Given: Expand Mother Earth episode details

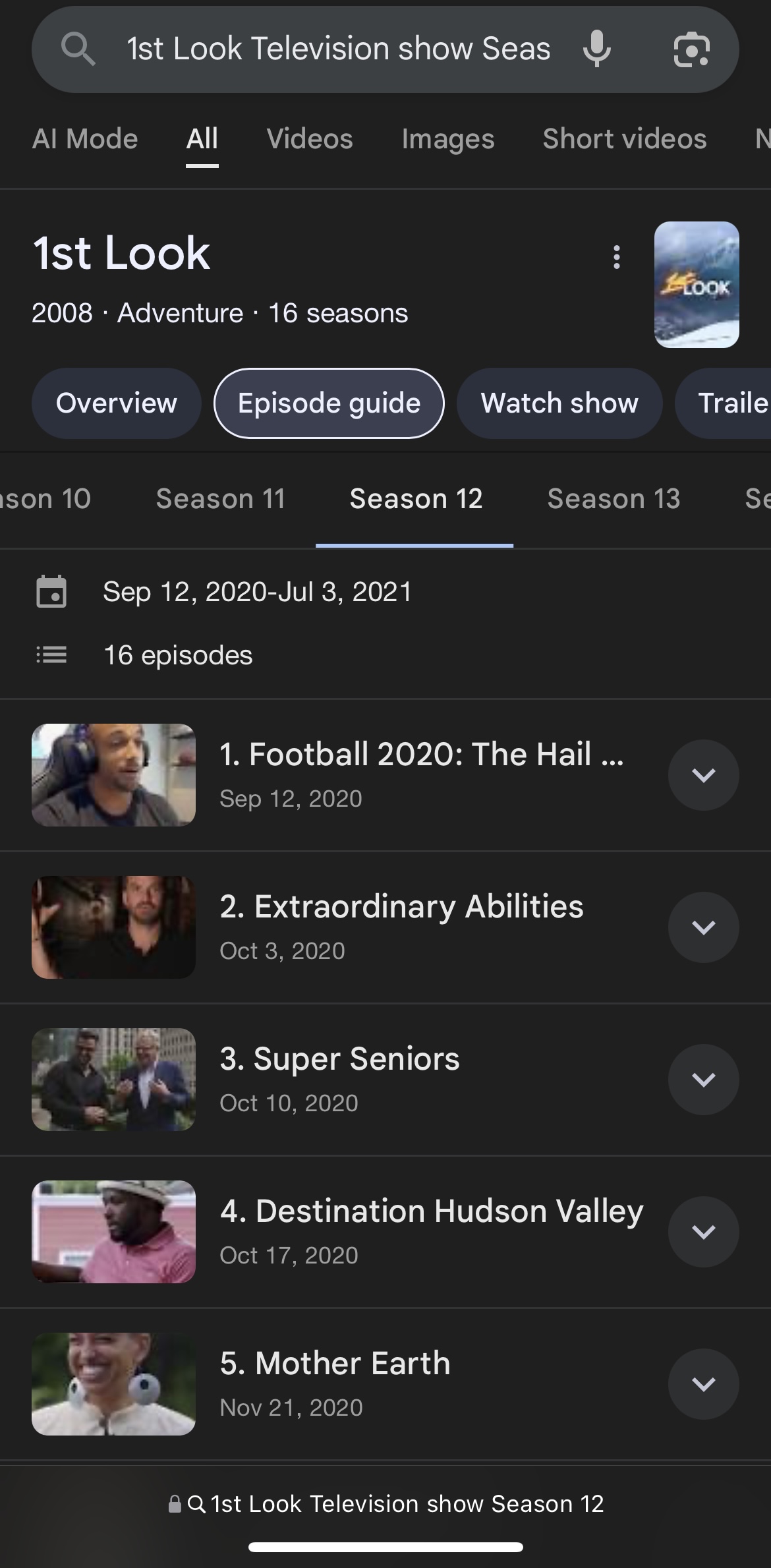Looking at the screenshot, I should click(x=703, y=1384).
